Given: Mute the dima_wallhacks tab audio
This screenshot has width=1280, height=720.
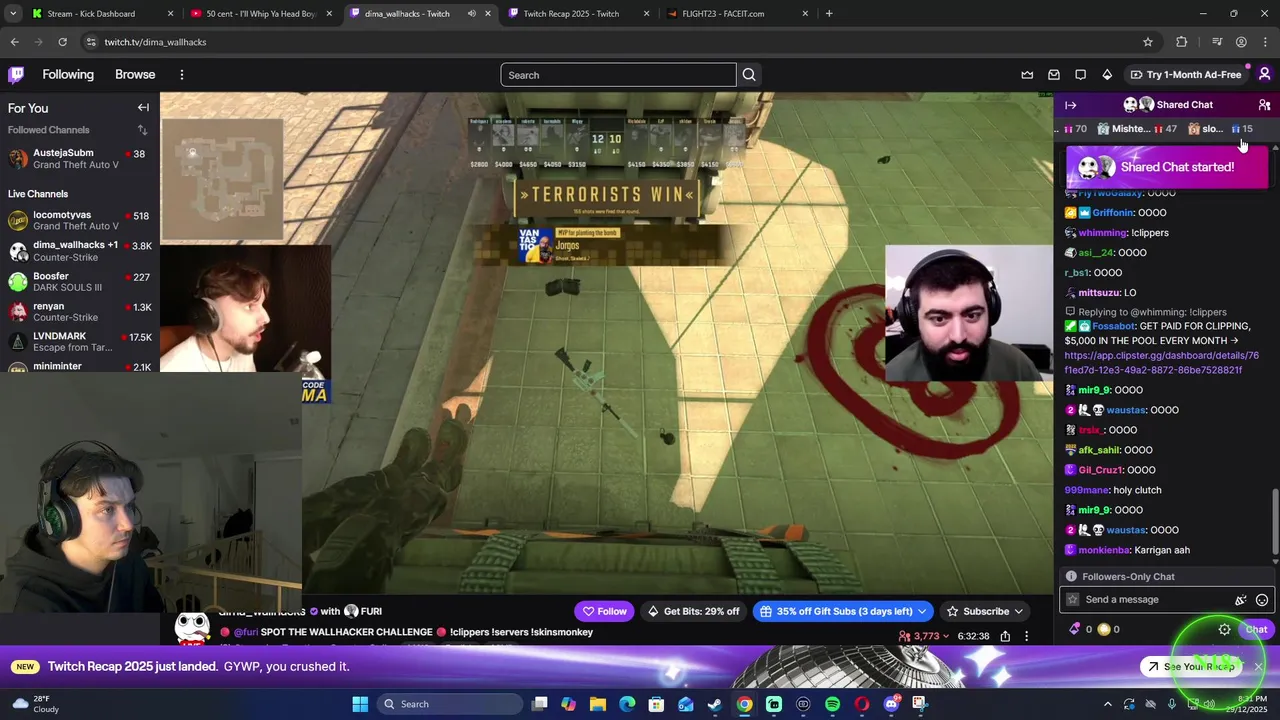Looking at the screenshot, I should click(x=471, y=14).
